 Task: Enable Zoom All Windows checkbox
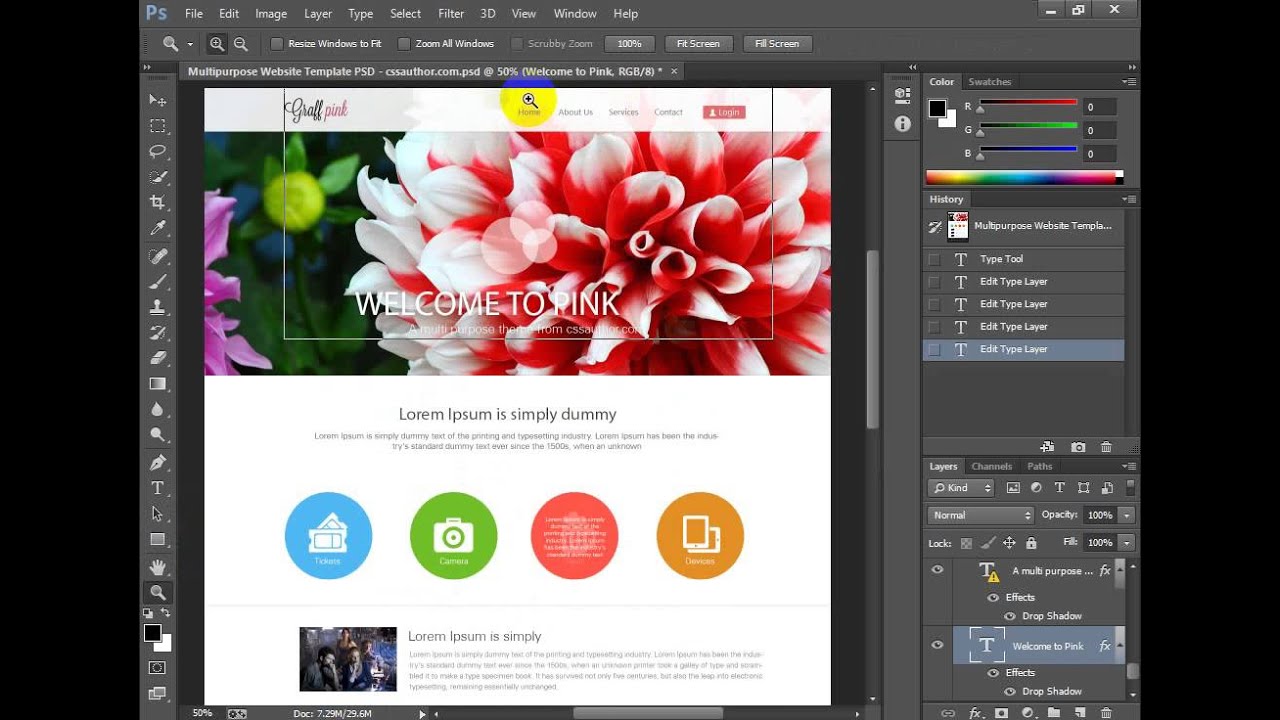click(x=404, y=44)
